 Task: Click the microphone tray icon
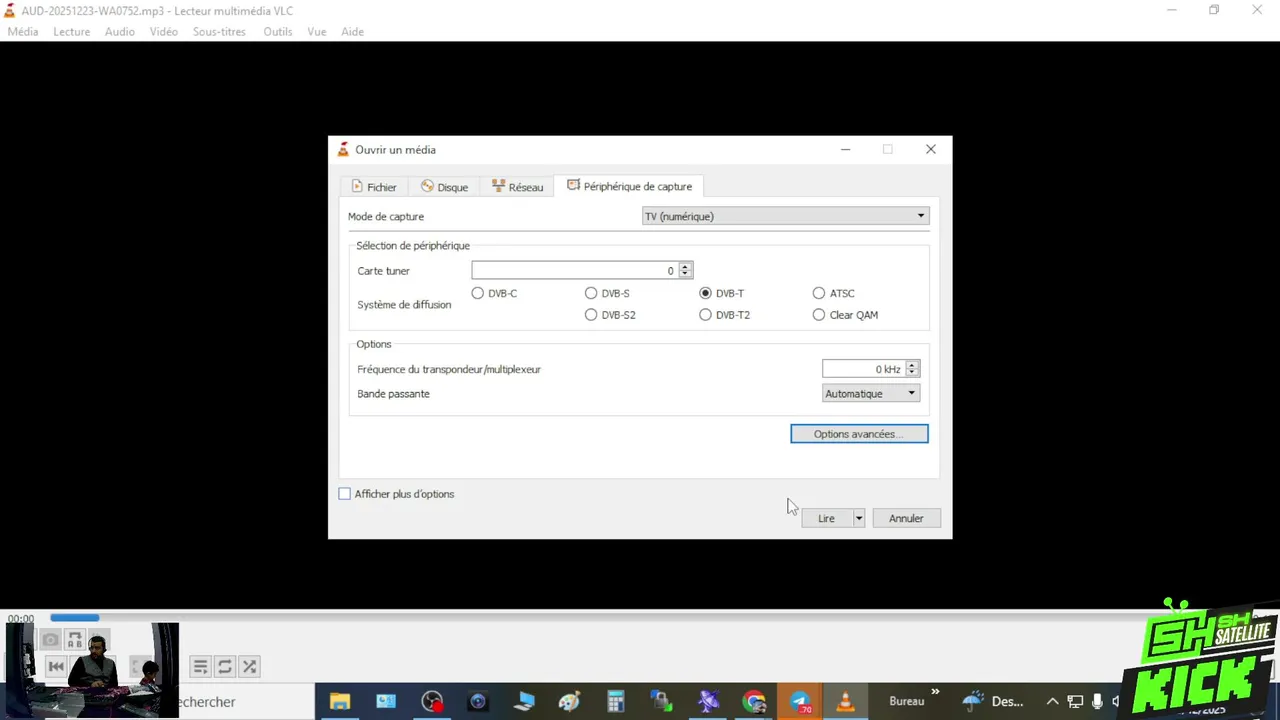(x=1097, y=702)
